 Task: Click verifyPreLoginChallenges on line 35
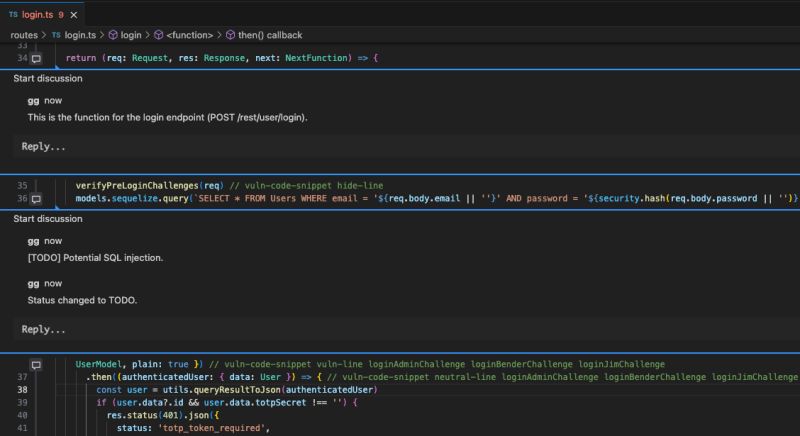(x=137, y=186)
